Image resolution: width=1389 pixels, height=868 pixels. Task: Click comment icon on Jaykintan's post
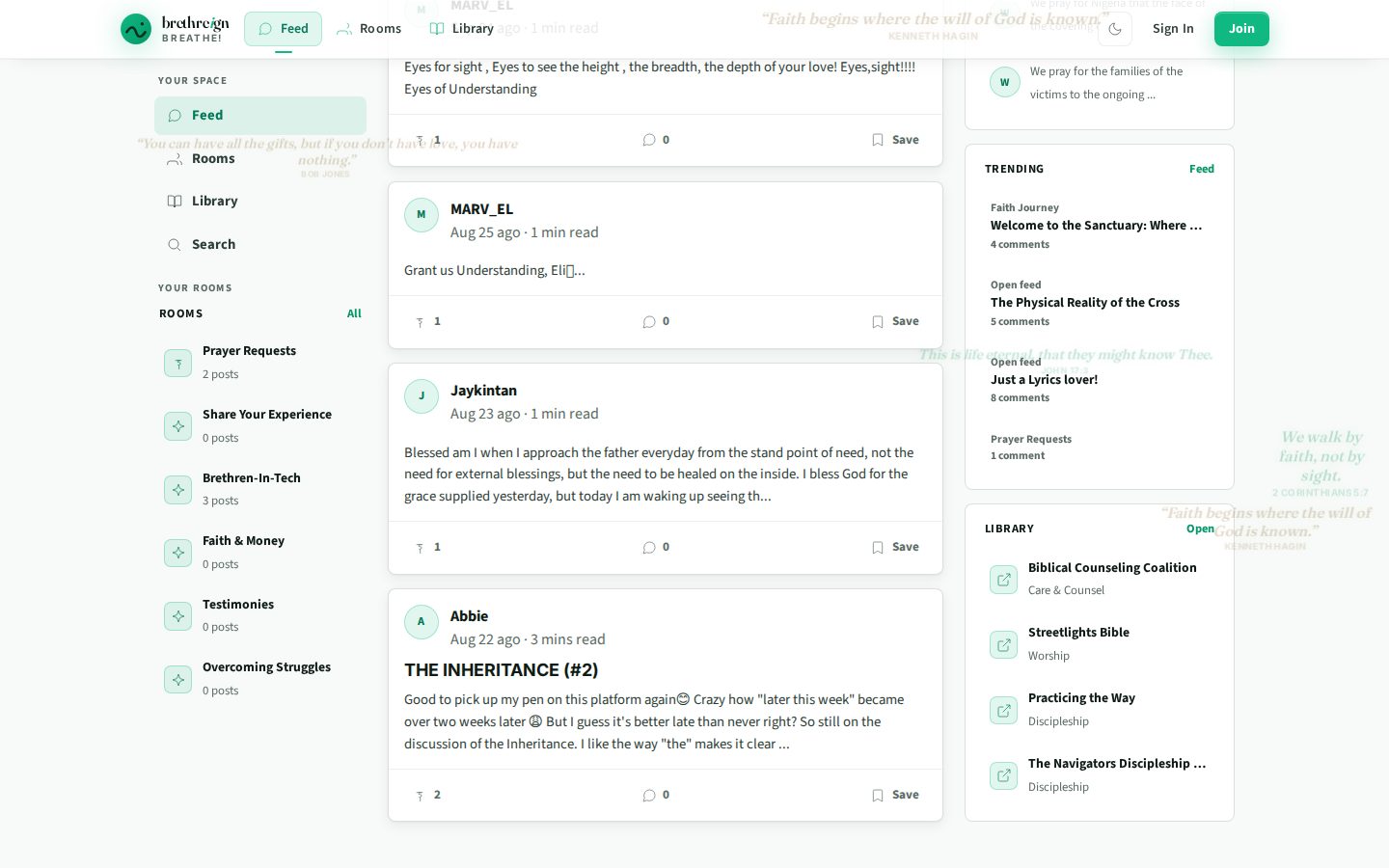649,548
